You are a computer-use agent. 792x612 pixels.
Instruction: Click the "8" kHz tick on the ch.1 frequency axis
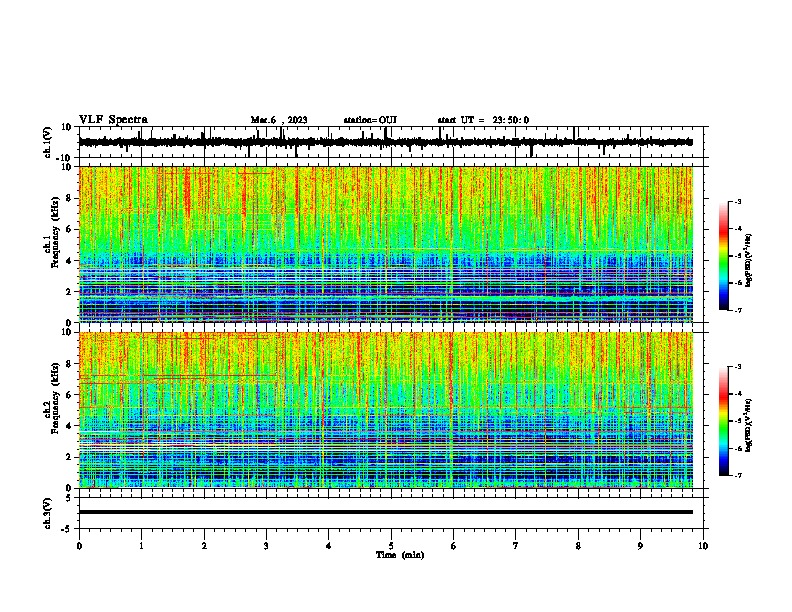pyautogui.click(x=69, y=198)
